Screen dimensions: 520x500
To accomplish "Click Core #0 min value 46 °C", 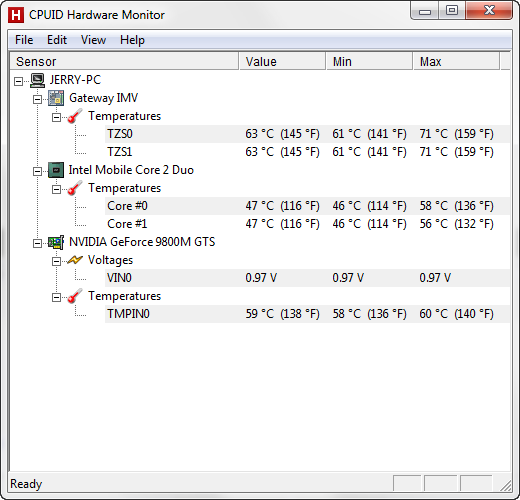I will 370,206.
